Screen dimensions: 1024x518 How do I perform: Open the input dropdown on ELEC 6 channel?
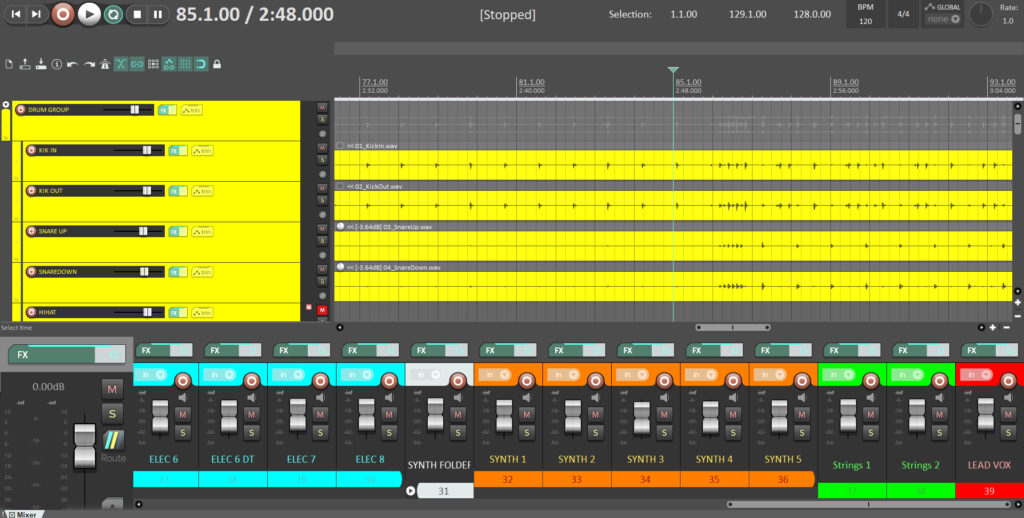(x=152, y=375)
